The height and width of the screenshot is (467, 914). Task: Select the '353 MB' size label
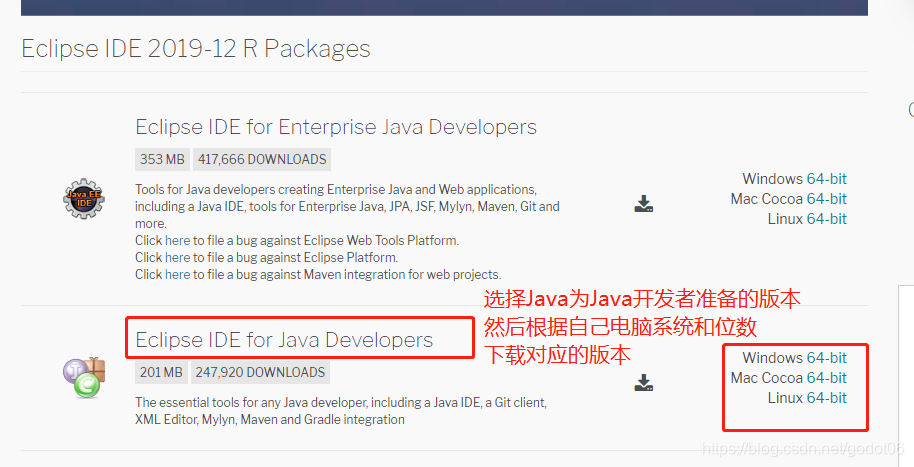[162, 159]
